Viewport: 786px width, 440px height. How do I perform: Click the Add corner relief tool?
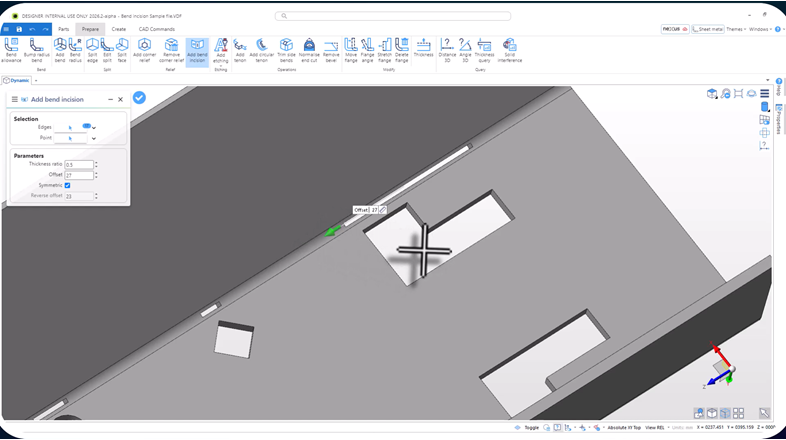click(144, 50)
